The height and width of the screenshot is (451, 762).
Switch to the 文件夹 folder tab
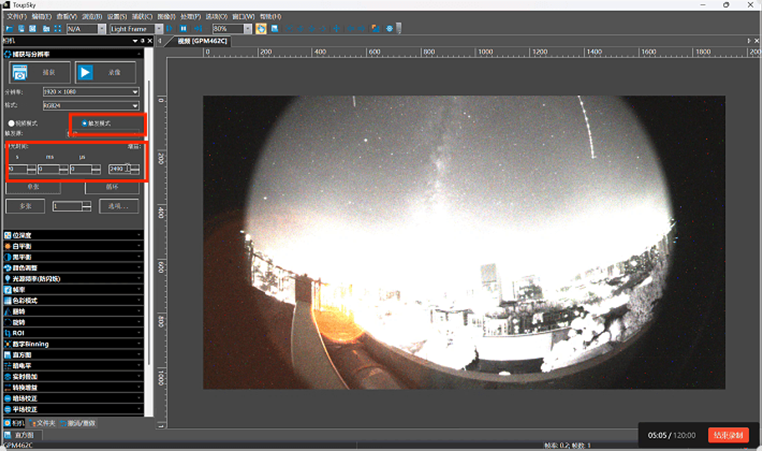pos(43,423)
